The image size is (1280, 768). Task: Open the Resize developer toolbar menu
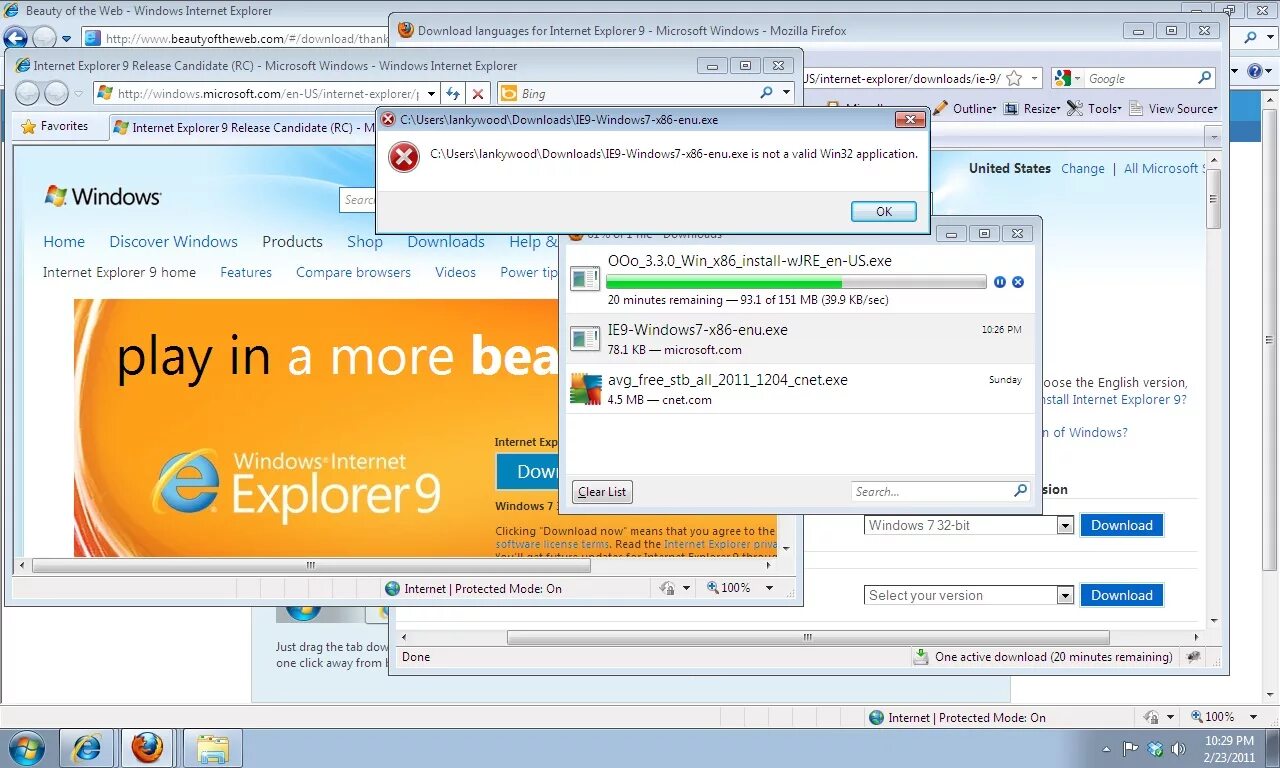coord(1032,108)
